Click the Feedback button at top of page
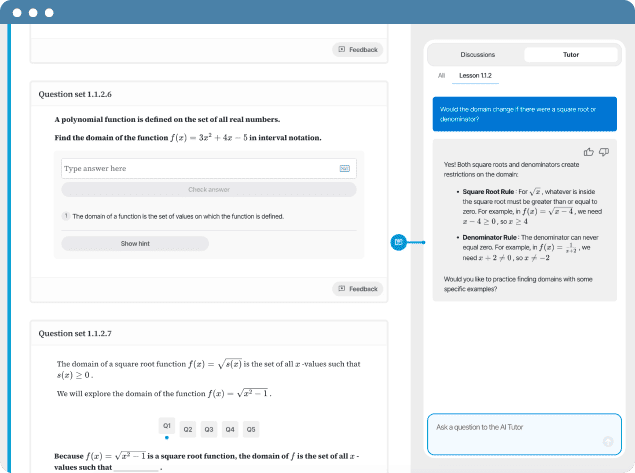Viewport: 635px width, 473px height. point(358,49)
